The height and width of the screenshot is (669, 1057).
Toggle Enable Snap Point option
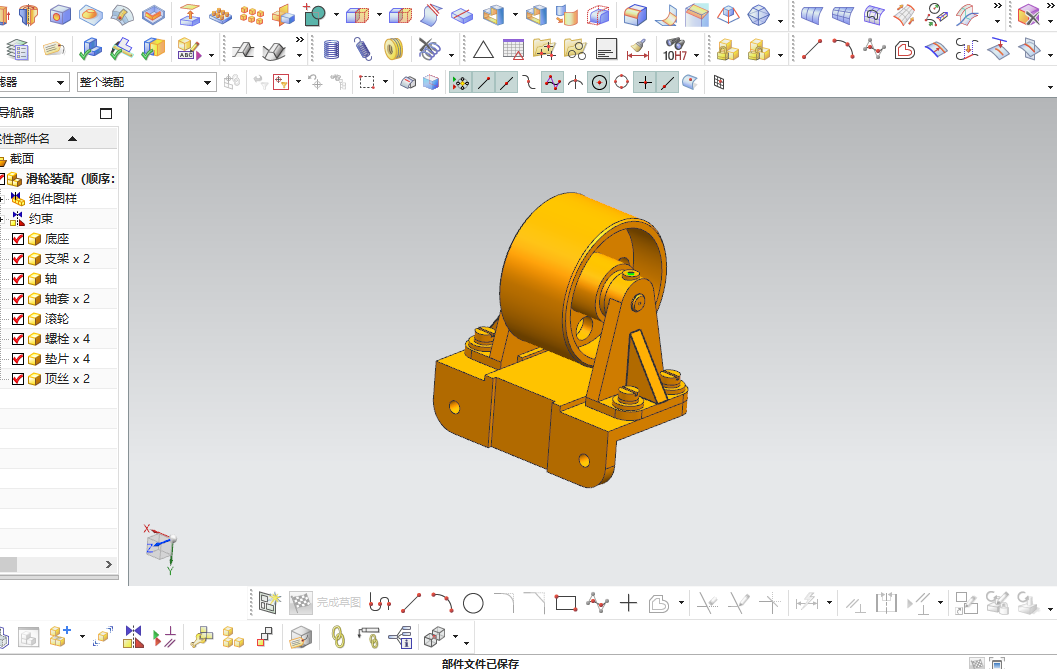(461, 82)
